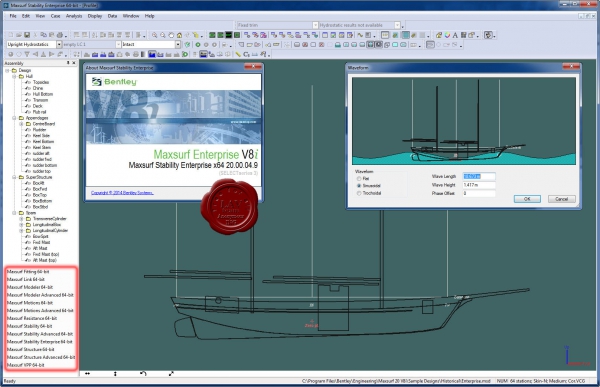Click the horizontal pan arrows below the view
The height and width of the screenshot is (387, 600).
point(87,374)
